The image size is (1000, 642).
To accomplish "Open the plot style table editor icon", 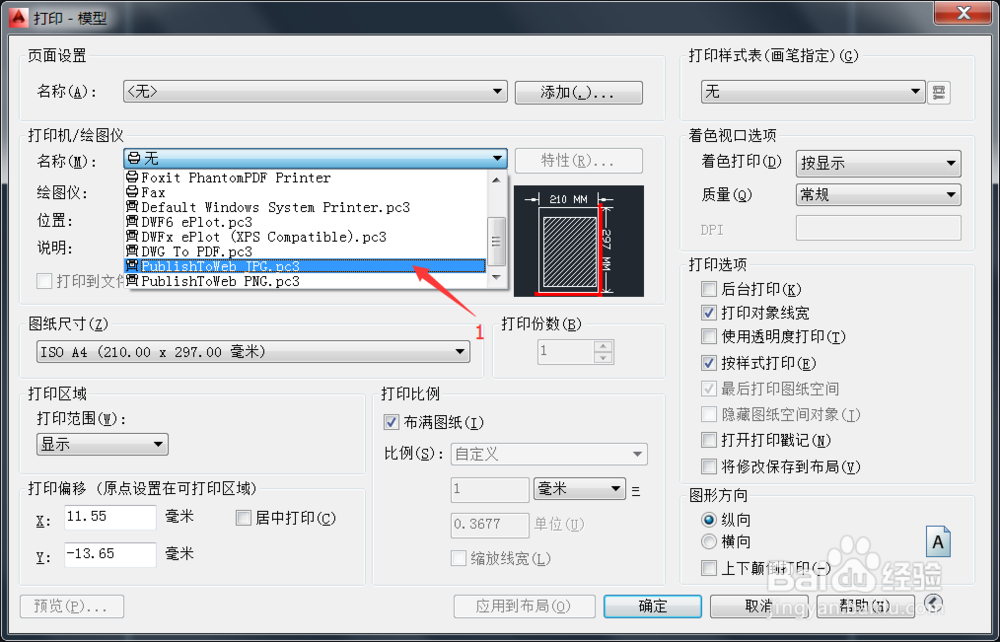I will tap(938, 92).
